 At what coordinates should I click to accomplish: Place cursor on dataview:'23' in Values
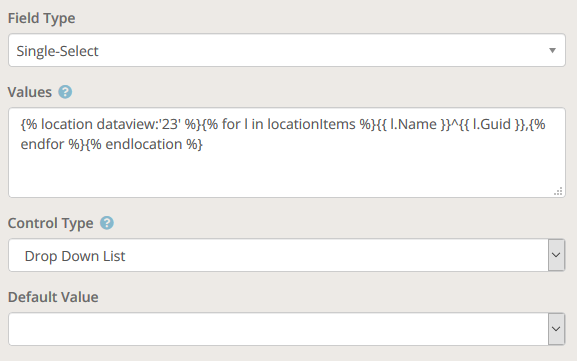(x=138, y=124)
